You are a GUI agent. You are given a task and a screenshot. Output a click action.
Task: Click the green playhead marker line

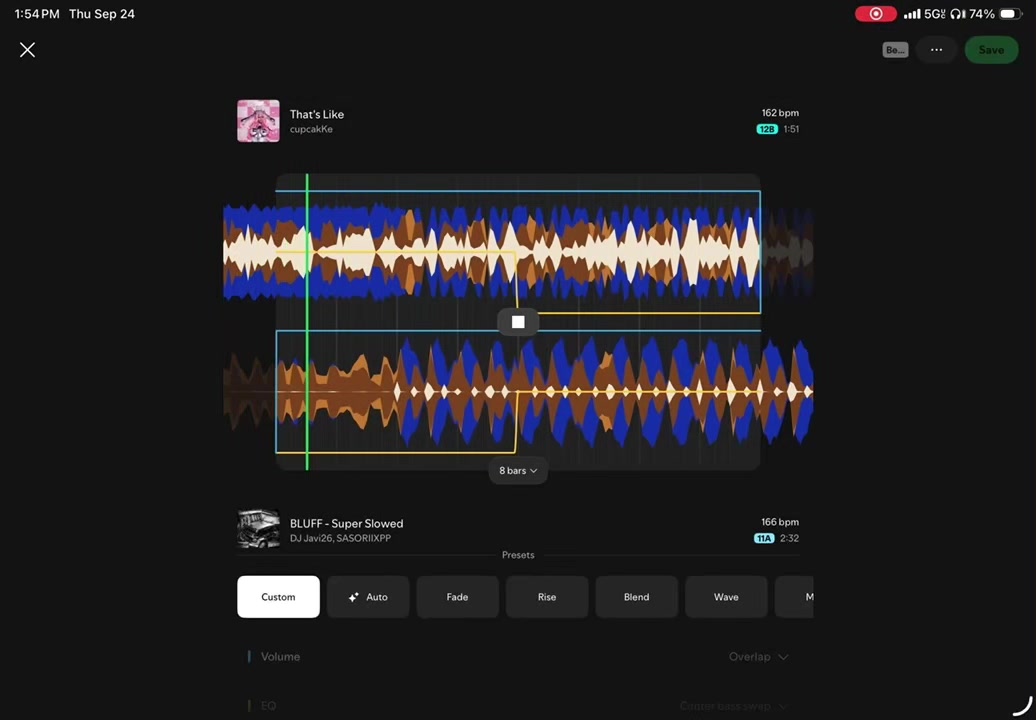(x=307, y=322)
